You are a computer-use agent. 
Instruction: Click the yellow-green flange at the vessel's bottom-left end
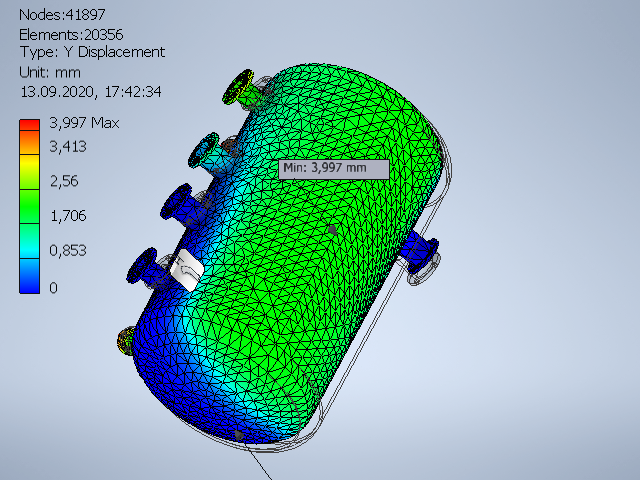point(126,341)
